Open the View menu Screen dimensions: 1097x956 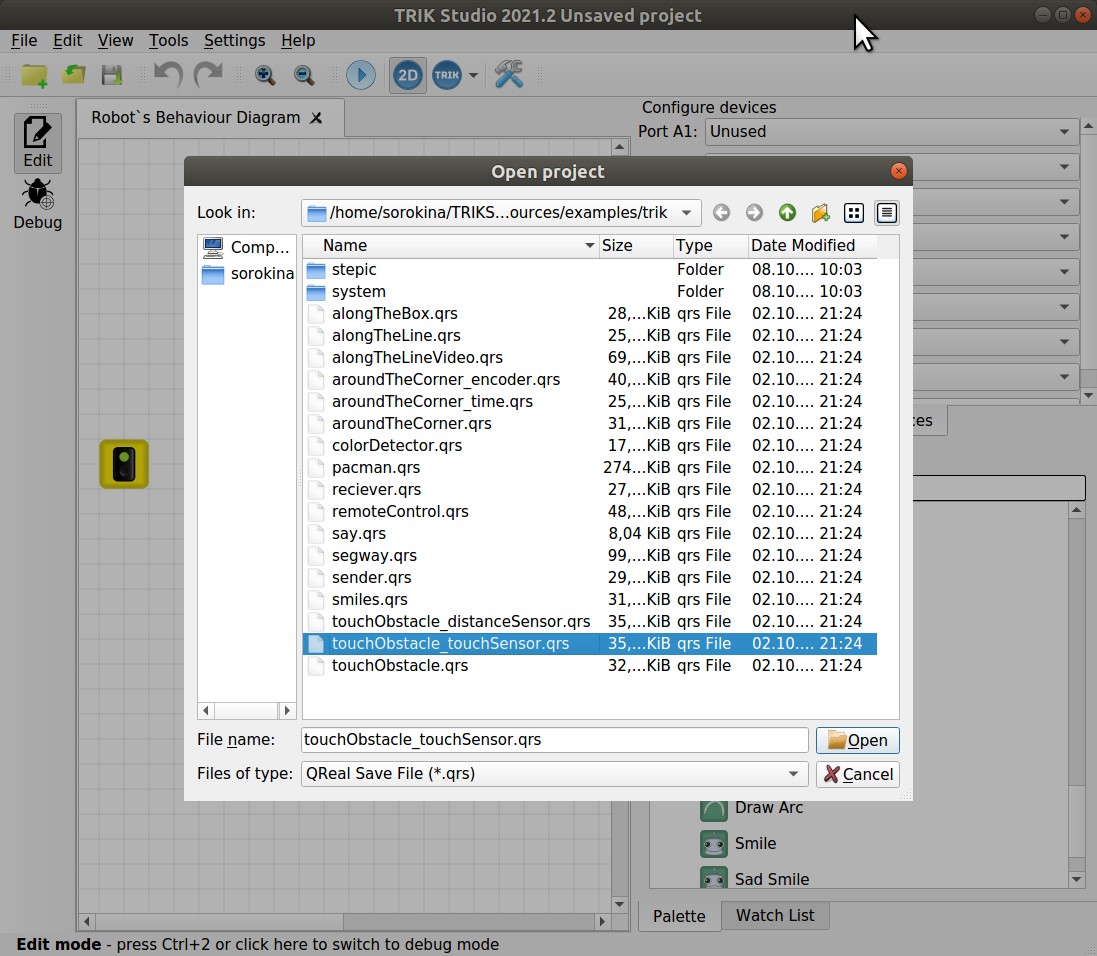(x=115, y=41)
